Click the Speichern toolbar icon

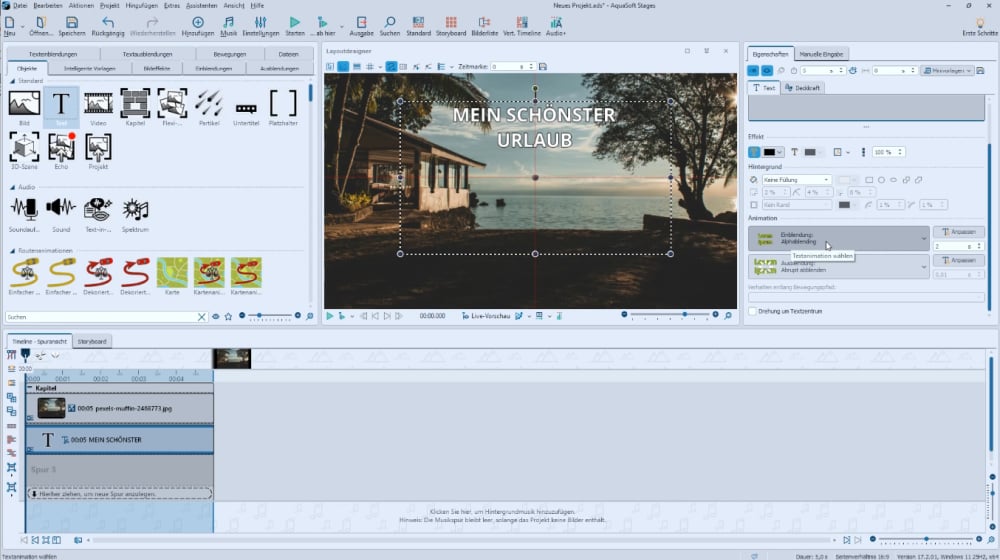click(71, 22)
